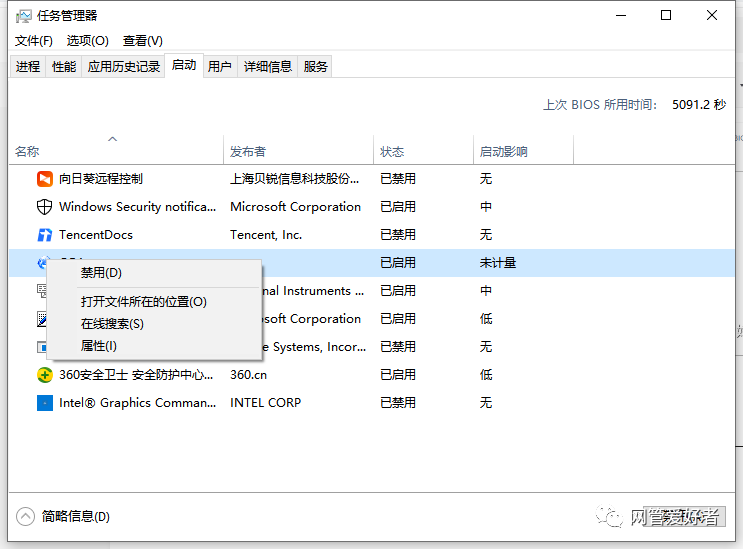
Task: Select the 向日葵远程控制 row name
Action: click(x=101, y=179)
